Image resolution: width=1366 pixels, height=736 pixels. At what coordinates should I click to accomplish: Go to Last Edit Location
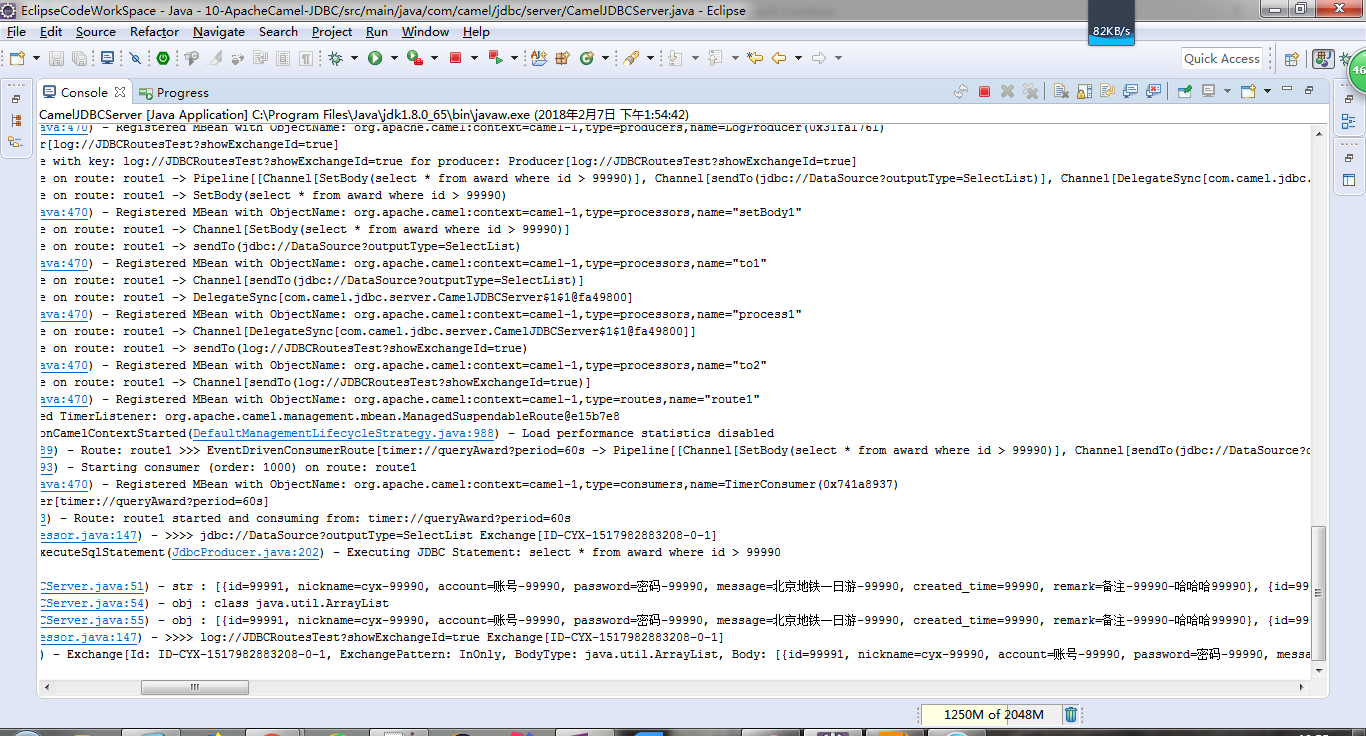click(755, 59)
